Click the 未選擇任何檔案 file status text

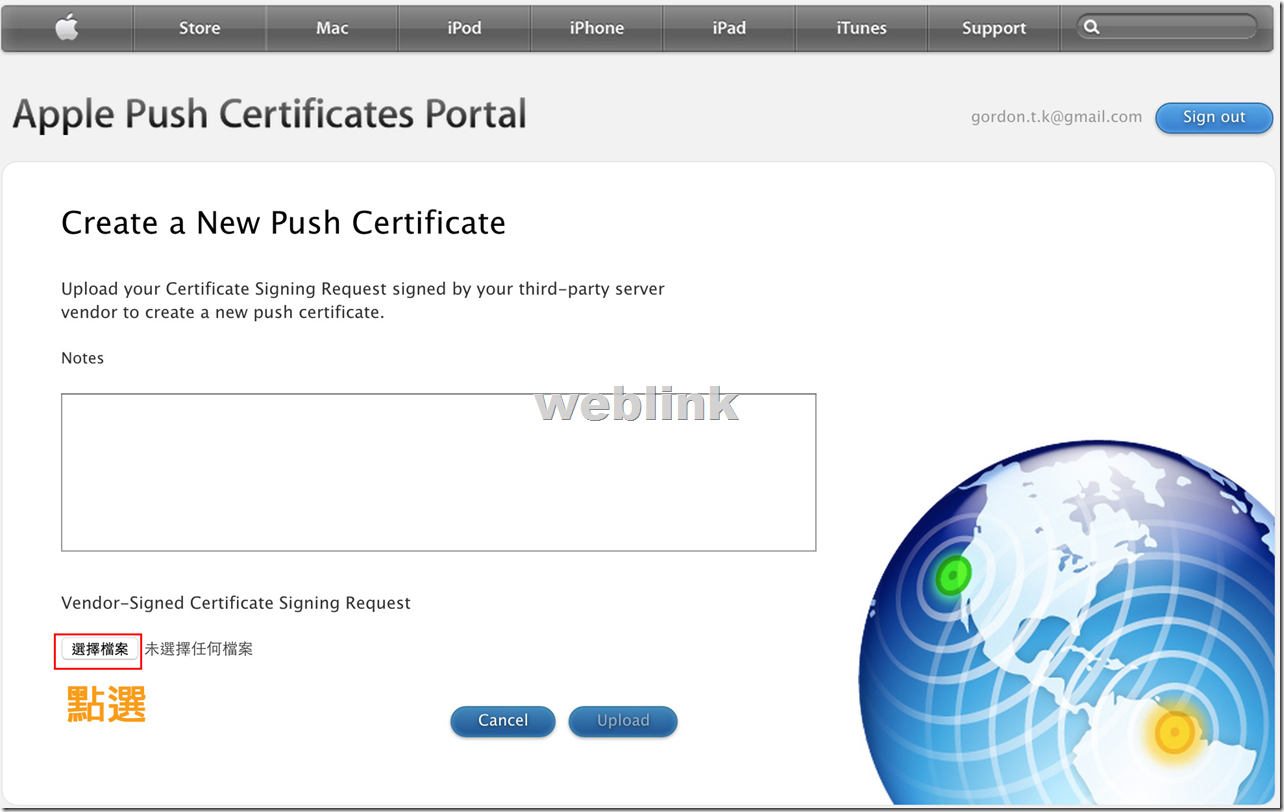199,649
